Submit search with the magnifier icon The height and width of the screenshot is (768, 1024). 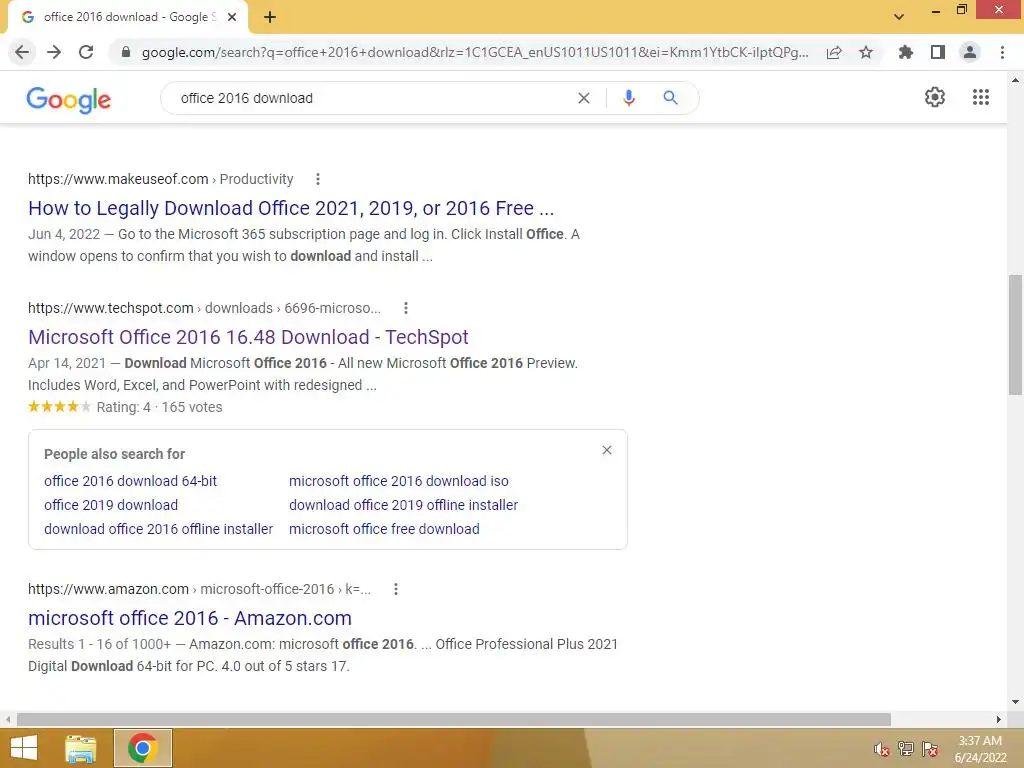(670, 98)
